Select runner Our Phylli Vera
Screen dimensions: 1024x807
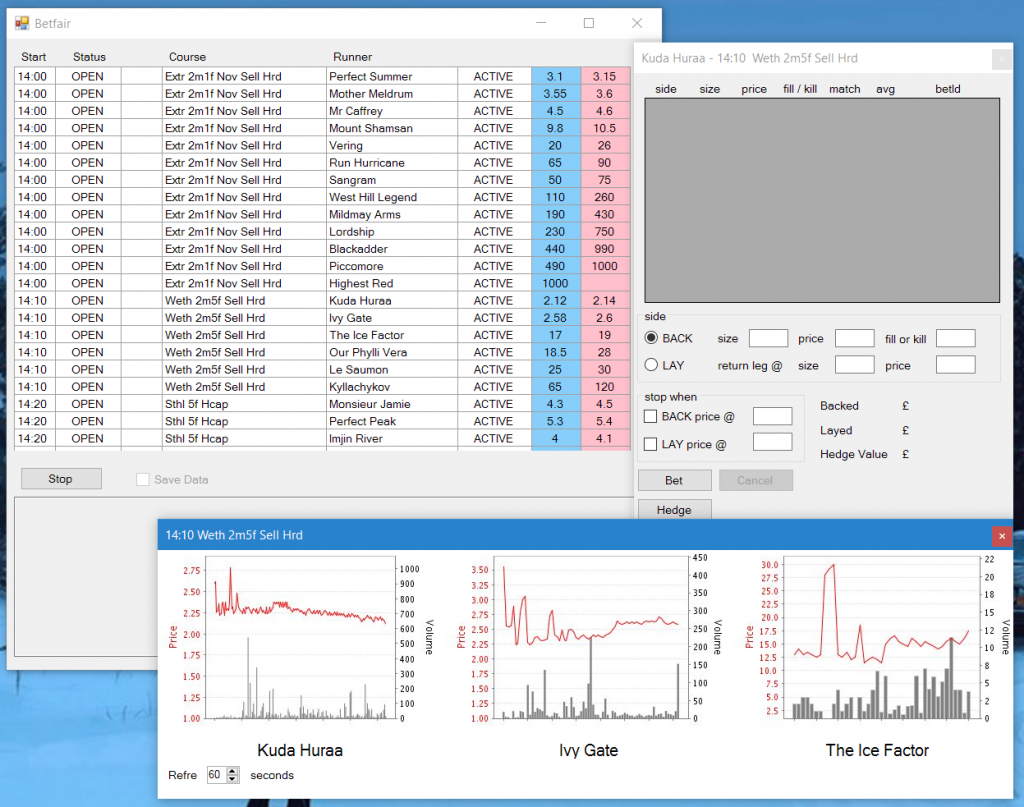point(392,353)
